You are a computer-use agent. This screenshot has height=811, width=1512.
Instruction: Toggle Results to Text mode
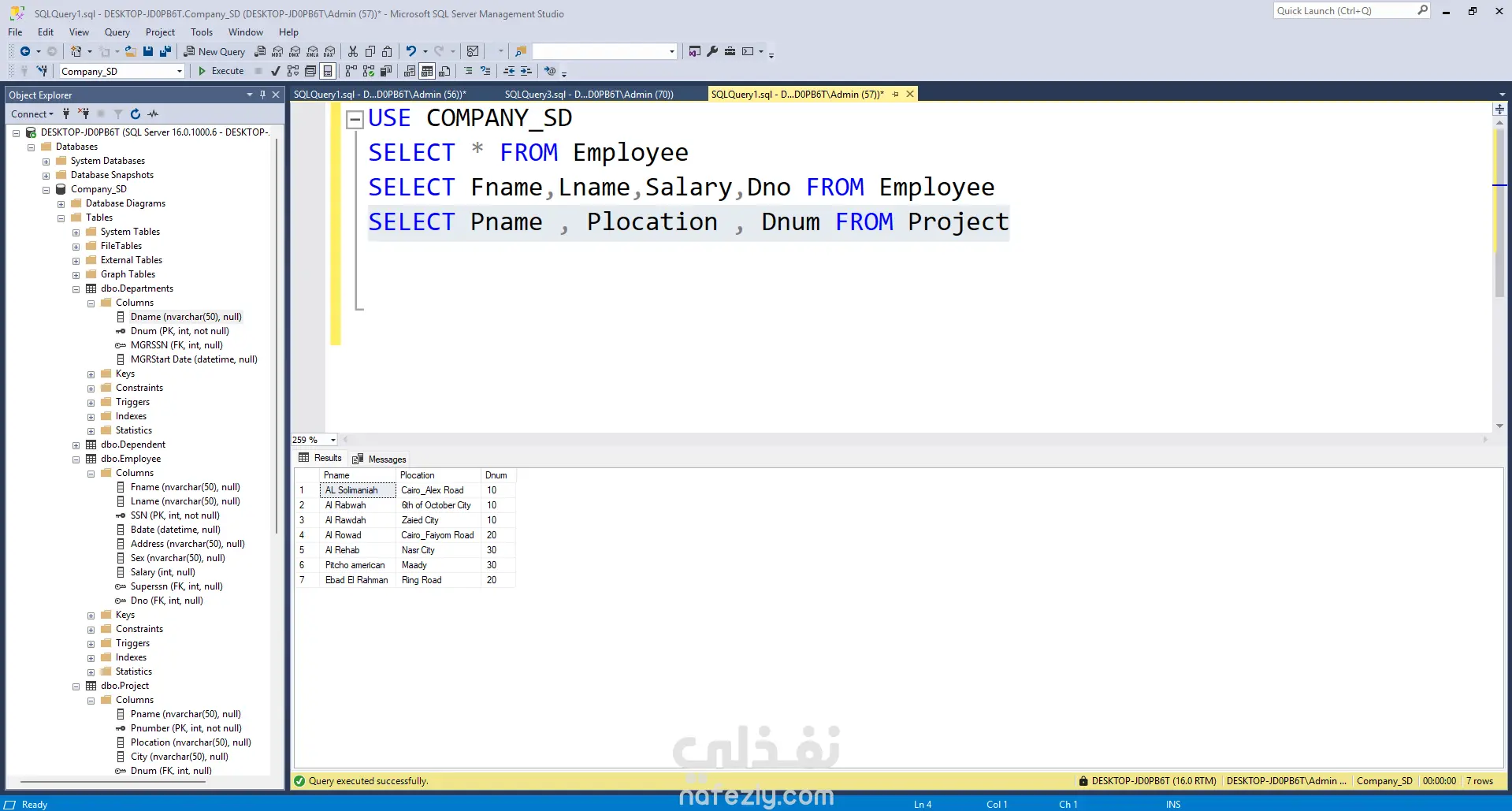point(409,71)
